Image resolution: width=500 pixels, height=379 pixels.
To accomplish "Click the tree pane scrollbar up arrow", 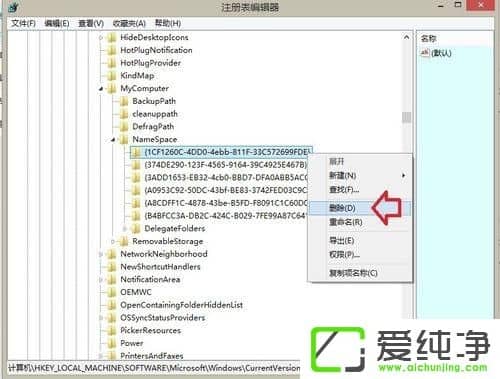I will 406,37.
